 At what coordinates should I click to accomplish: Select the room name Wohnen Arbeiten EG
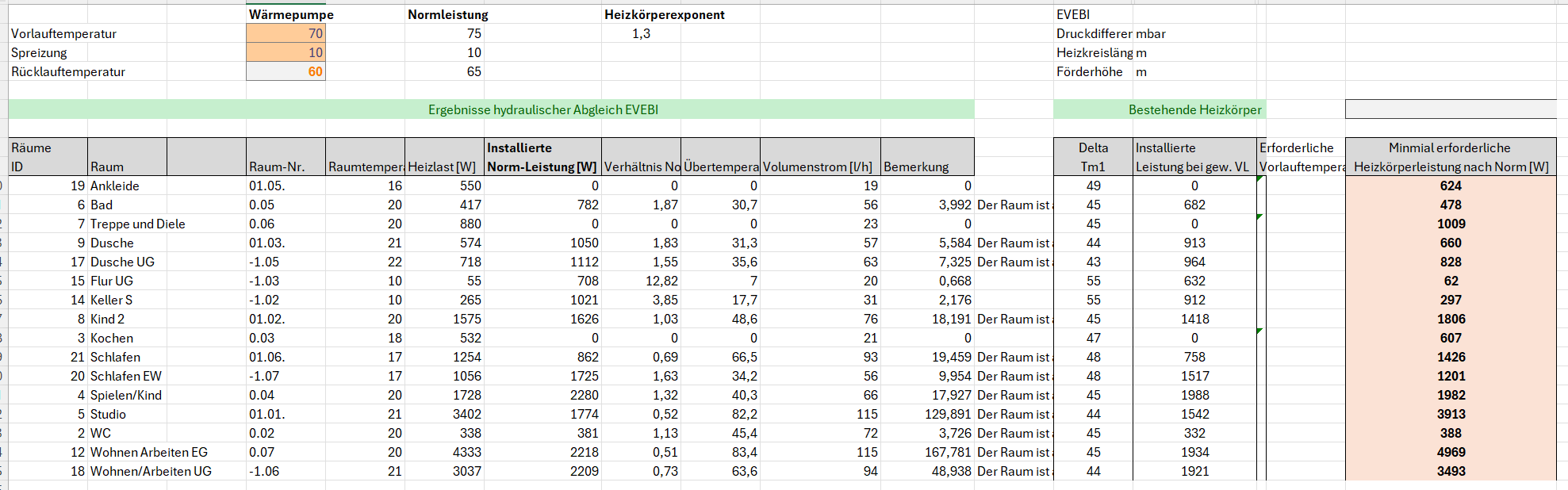(x=149, y=452)
